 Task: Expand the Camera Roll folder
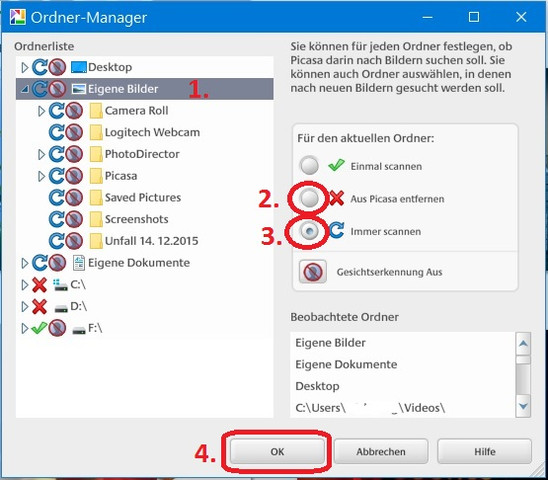(41, 111)
